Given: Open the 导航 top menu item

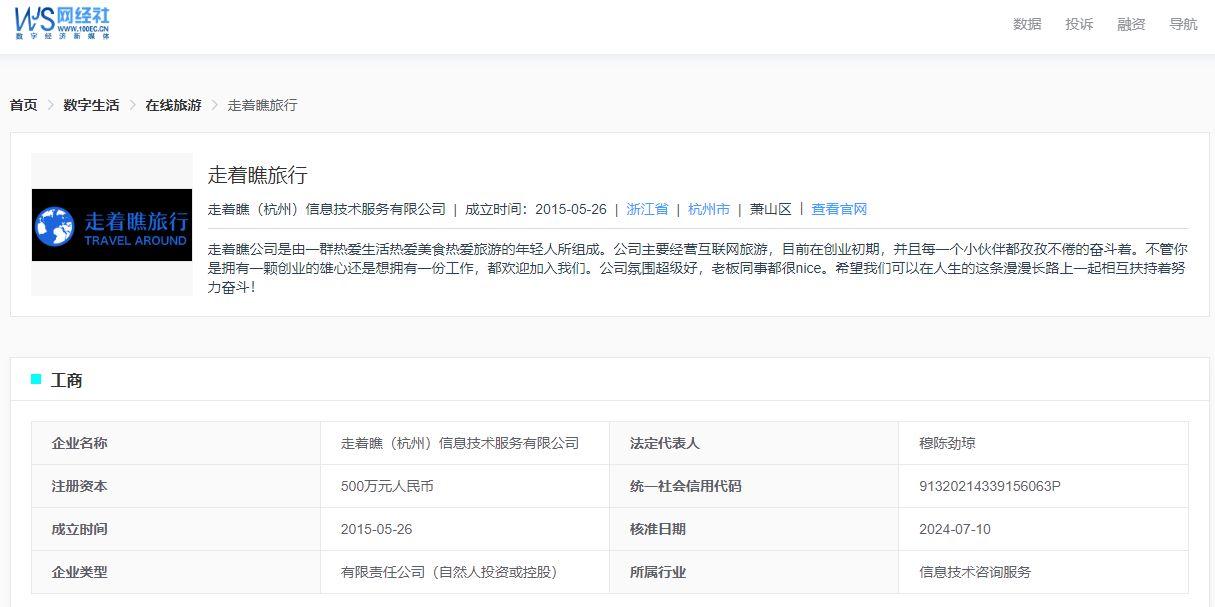Looking at the screenshot, I should tap(1183, 24).
